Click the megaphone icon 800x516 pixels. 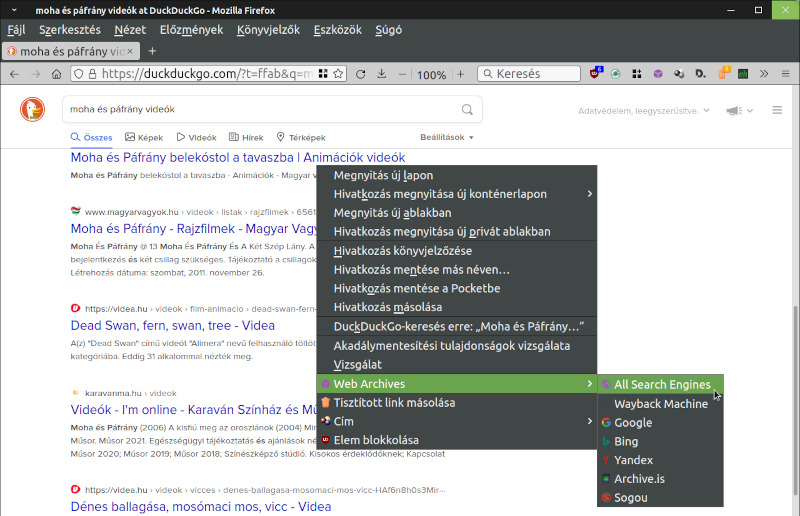734,110
